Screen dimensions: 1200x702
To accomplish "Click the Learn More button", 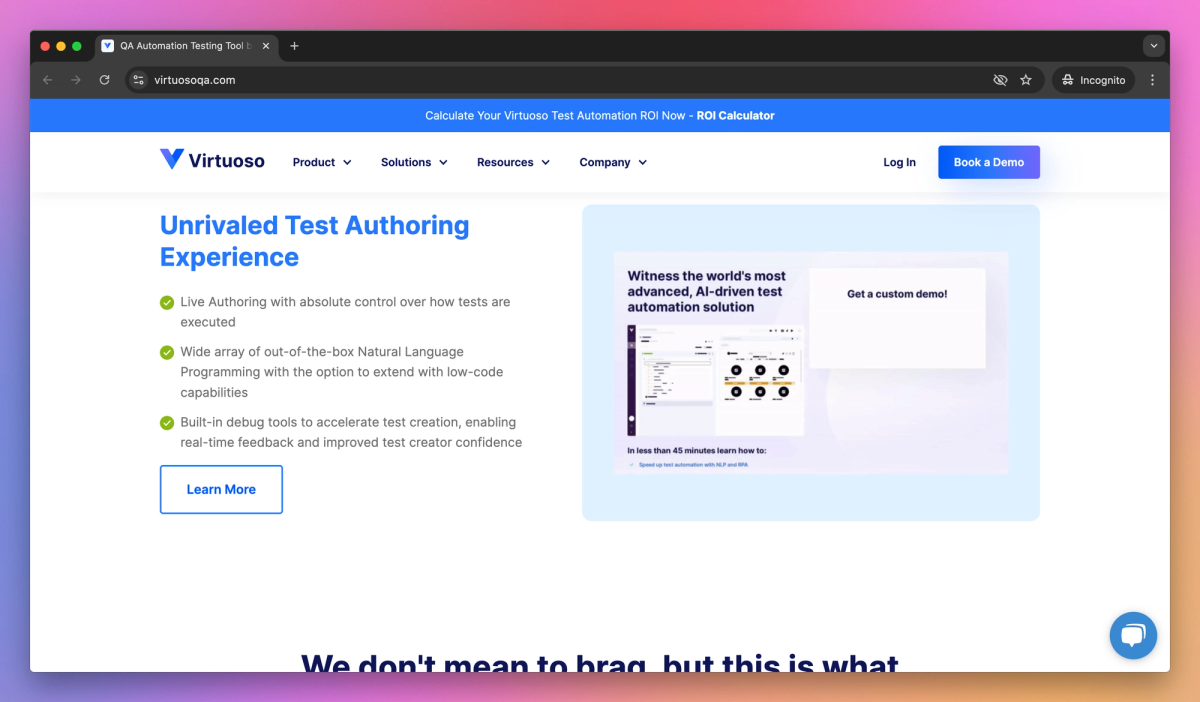I will pyautogui.click(x=221, y=489).
